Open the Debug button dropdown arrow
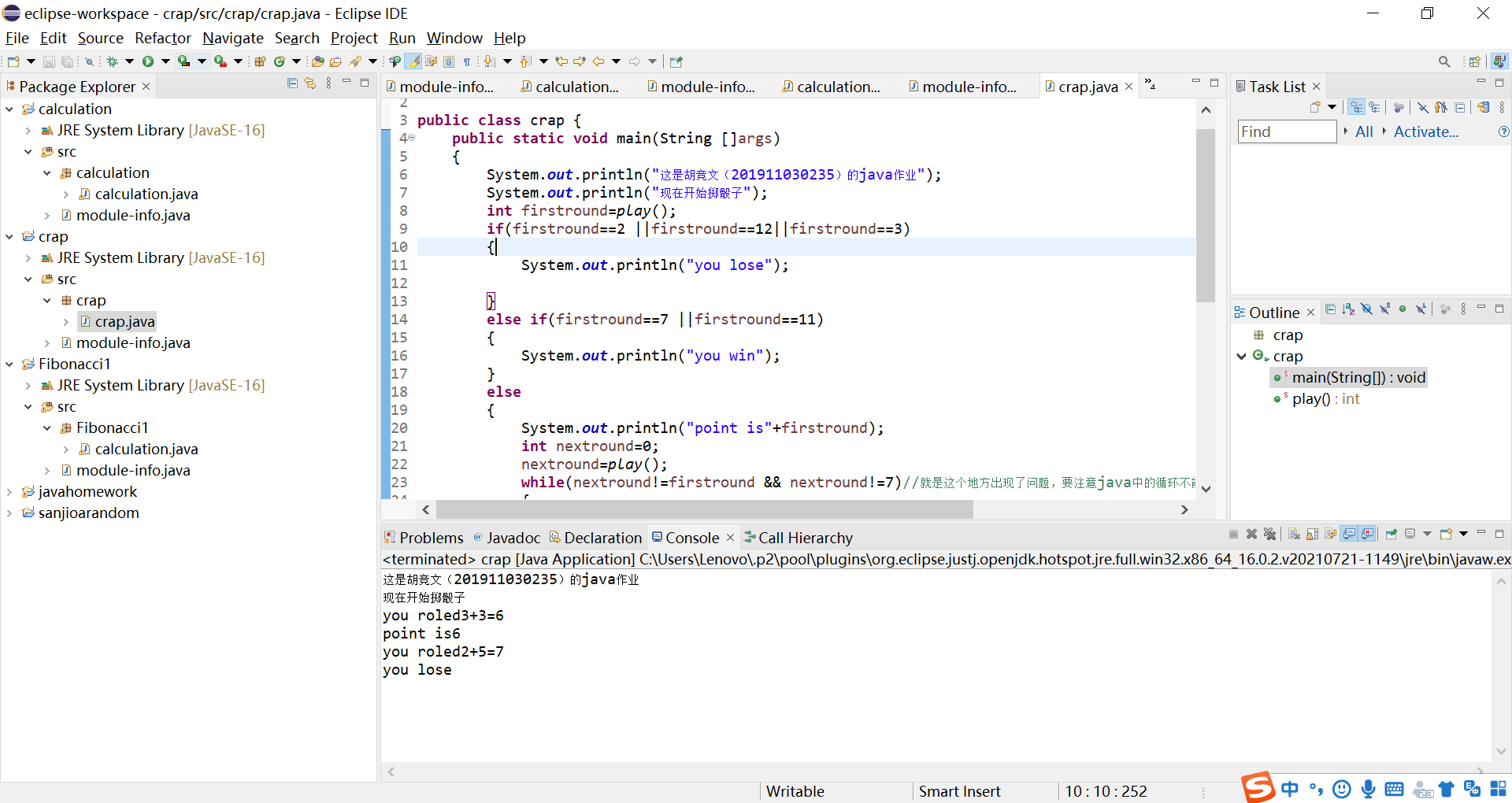The width and height of the screenshot is (1512, 803). 129,61
